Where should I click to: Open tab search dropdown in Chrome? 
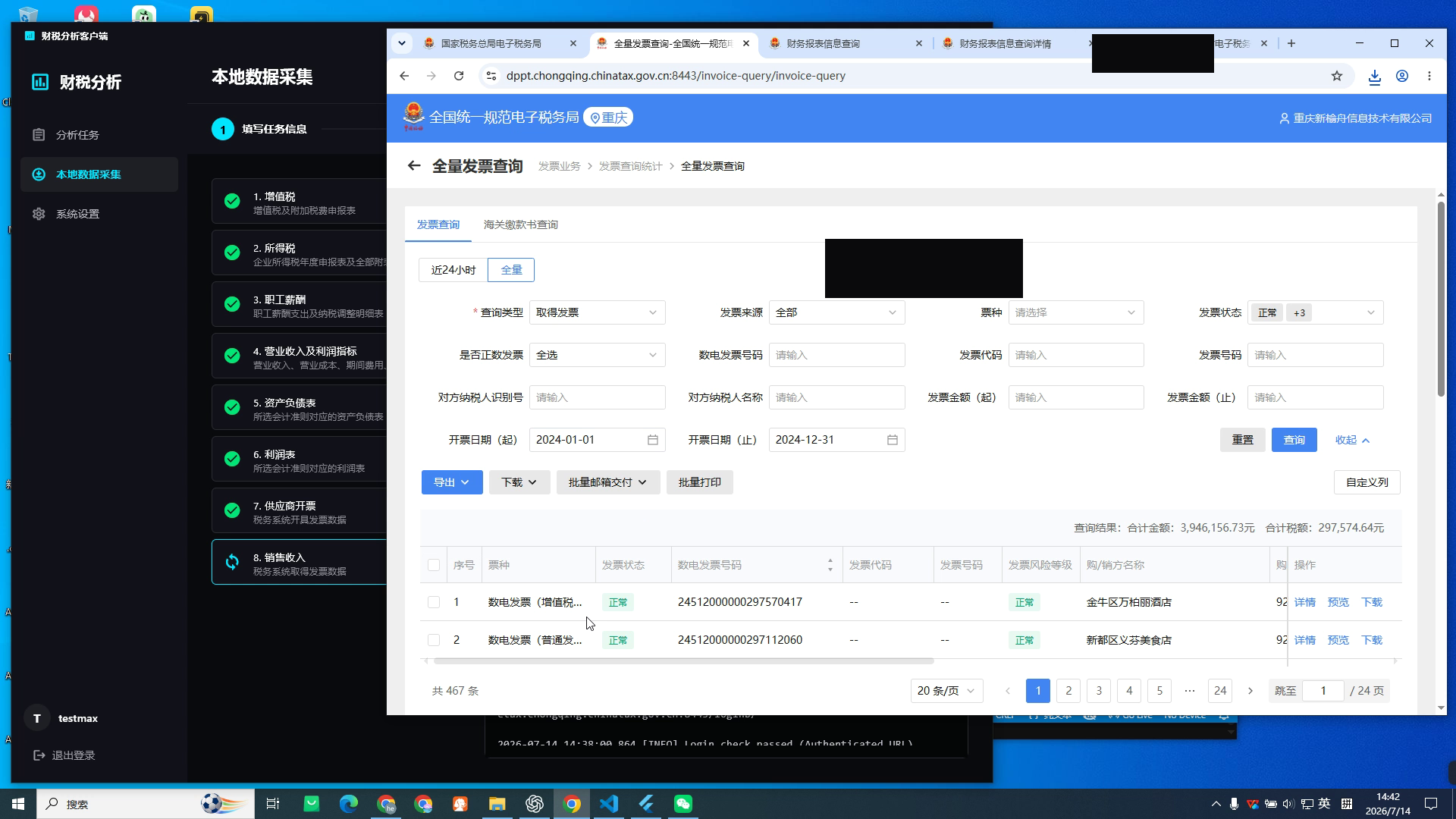coord(402,43)
